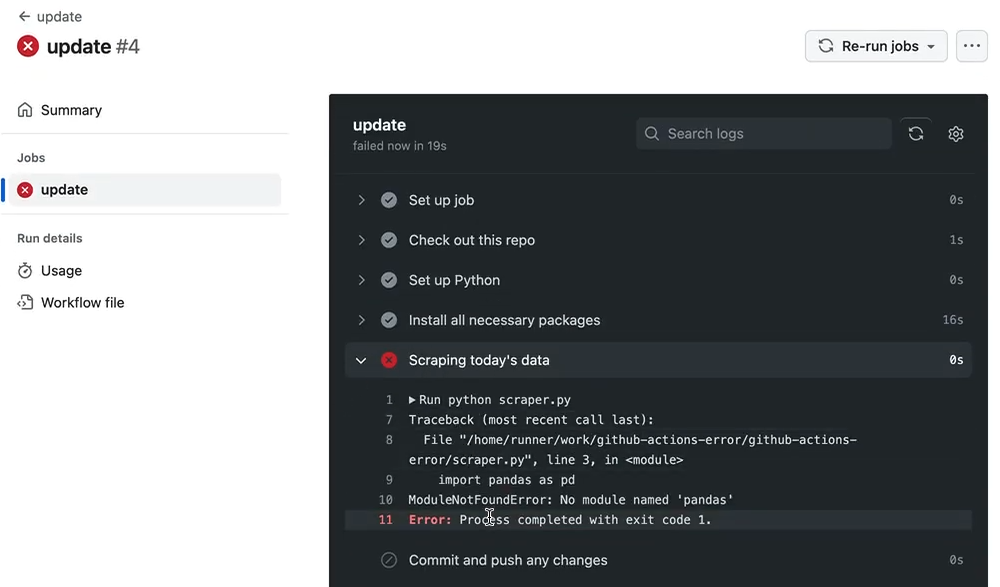1000x587 pixels.
Task: Click the success checkmark beside Set up Python
Action: coord(389,280)
